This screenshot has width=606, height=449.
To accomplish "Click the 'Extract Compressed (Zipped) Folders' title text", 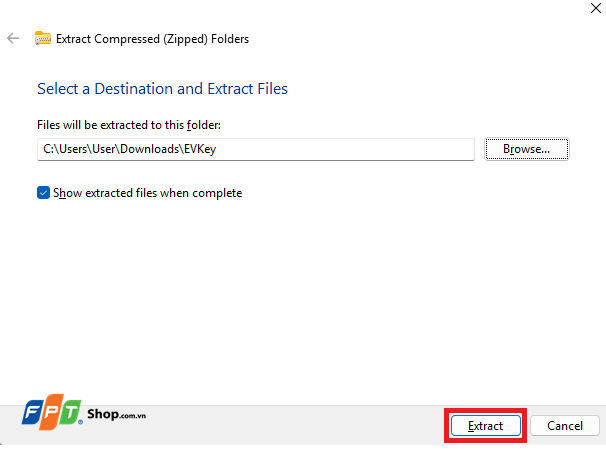I will coord(152,39).
